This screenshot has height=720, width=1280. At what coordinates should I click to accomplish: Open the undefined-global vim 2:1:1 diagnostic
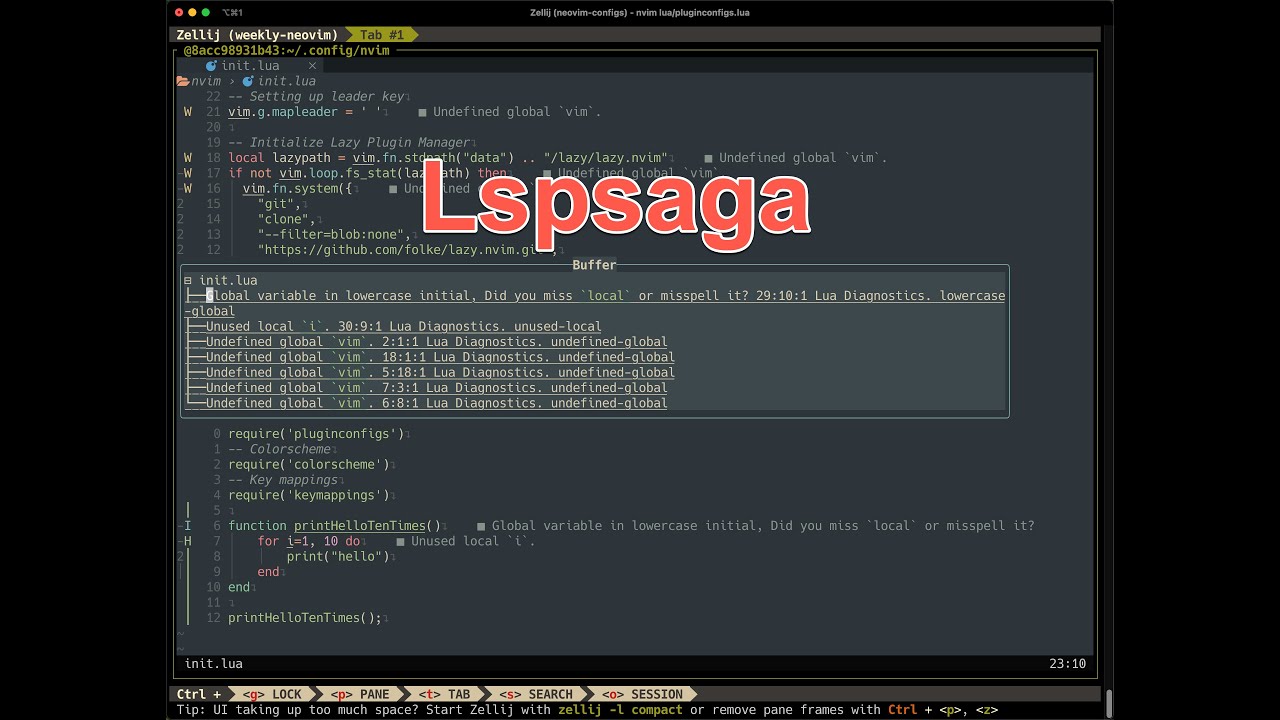436,342
